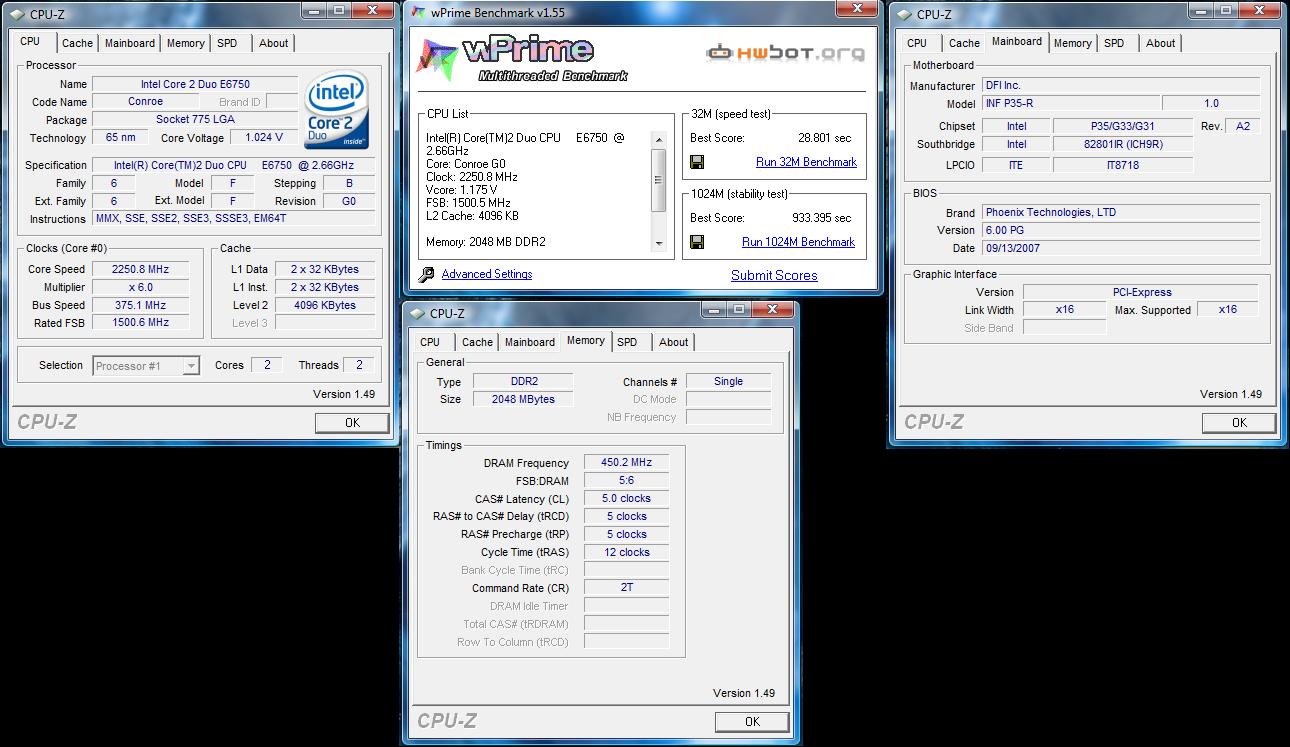Click the BIOS Brand Phoenix Technologies, LTD
The height and width of the screenshot is (747, 1290).
pos(1121,213)
